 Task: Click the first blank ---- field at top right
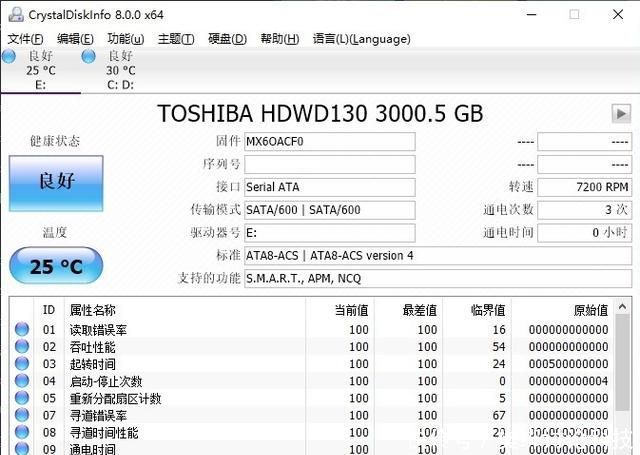[x=584, y=142]
